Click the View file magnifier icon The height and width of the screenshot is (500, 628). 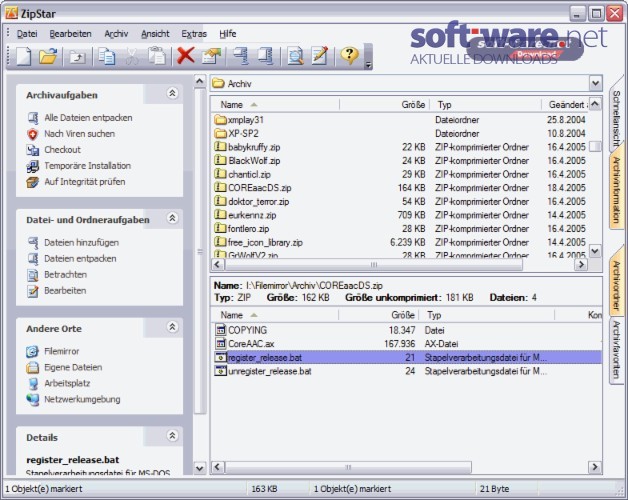295,56
